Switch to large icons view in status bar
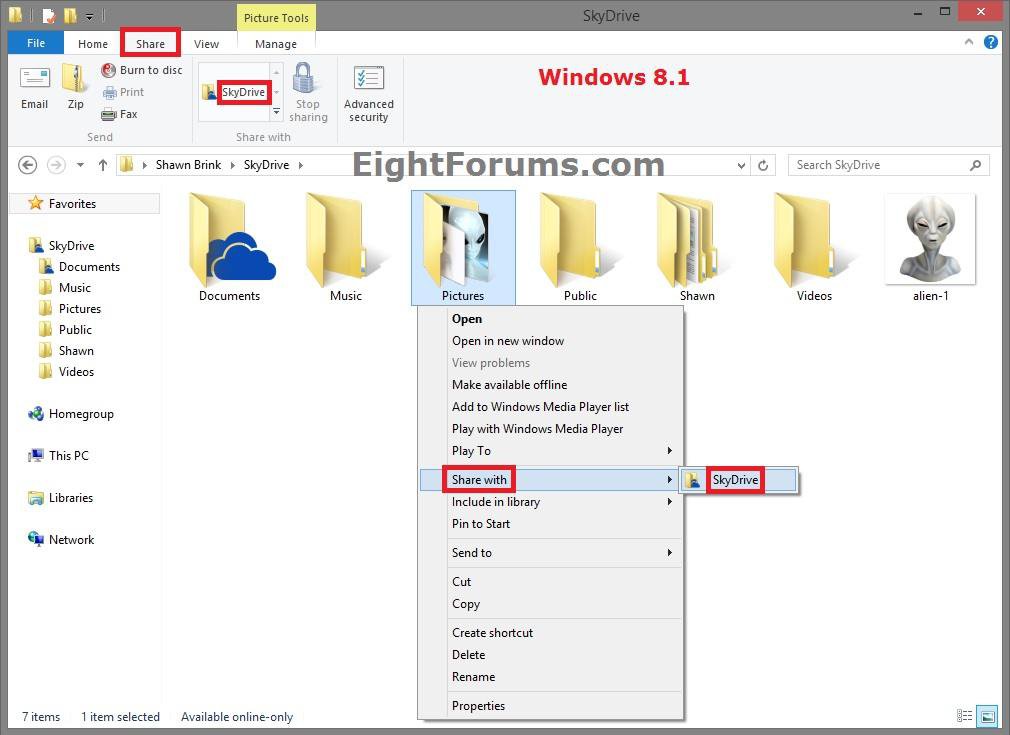Image resolution: width=1010 pixels, height=735 pixels. [987, 716]
